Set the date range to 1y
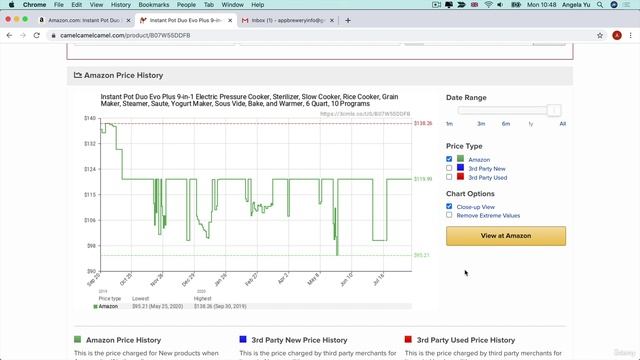Screen dimensions: 640x360 (531, 124)
